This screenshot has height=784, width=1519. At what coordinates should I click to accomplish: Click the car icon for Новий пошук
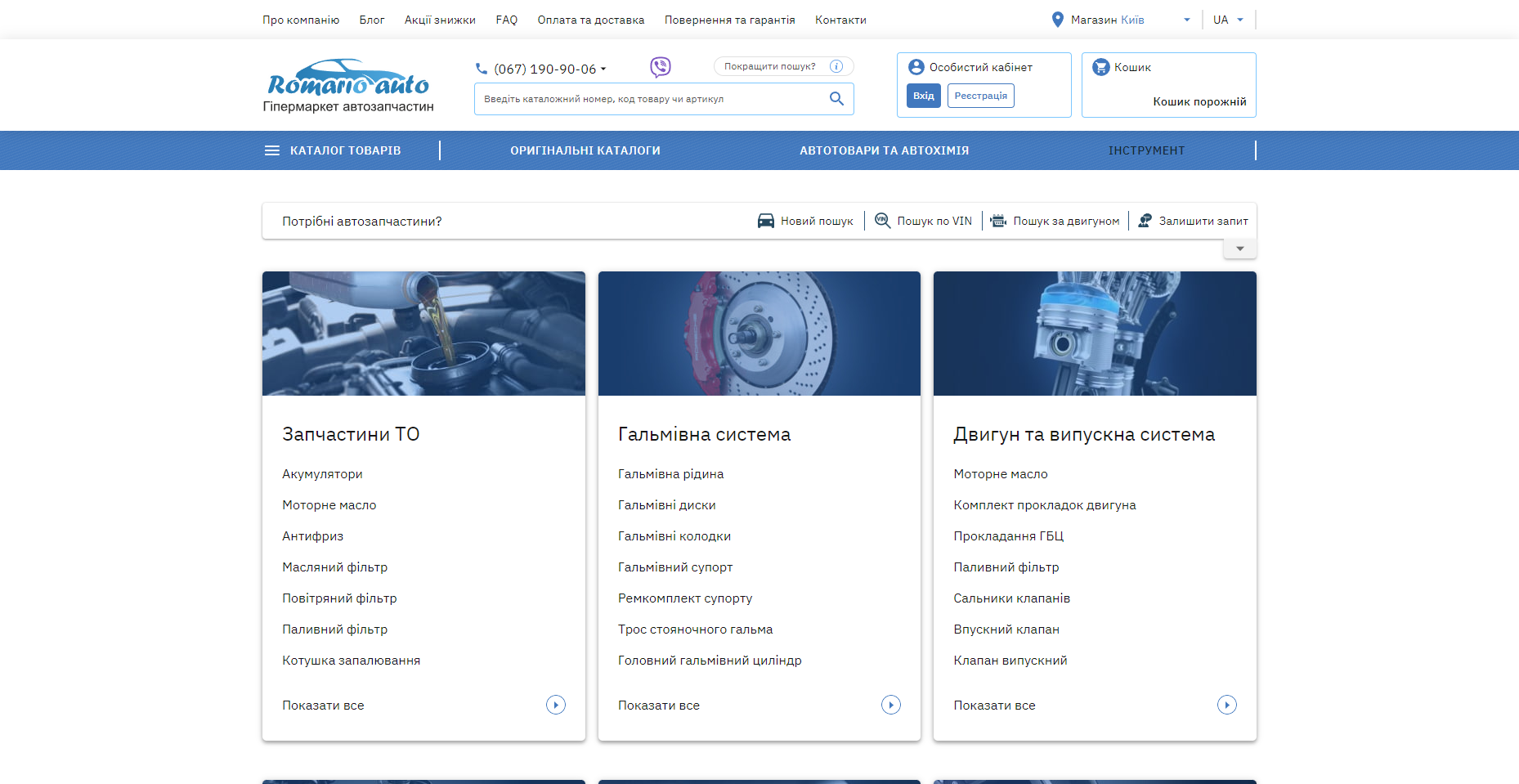point(766,221)
